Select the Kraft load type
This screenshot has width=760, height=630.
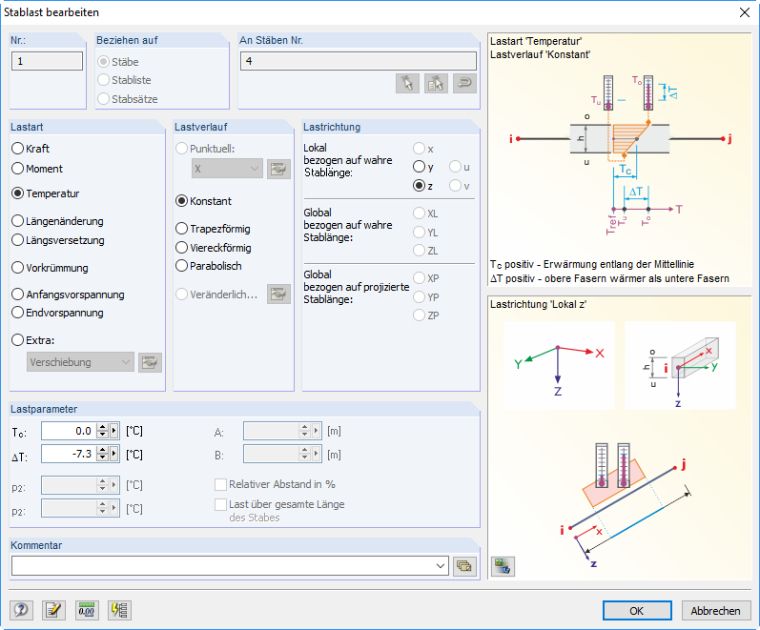click(31, 148)
